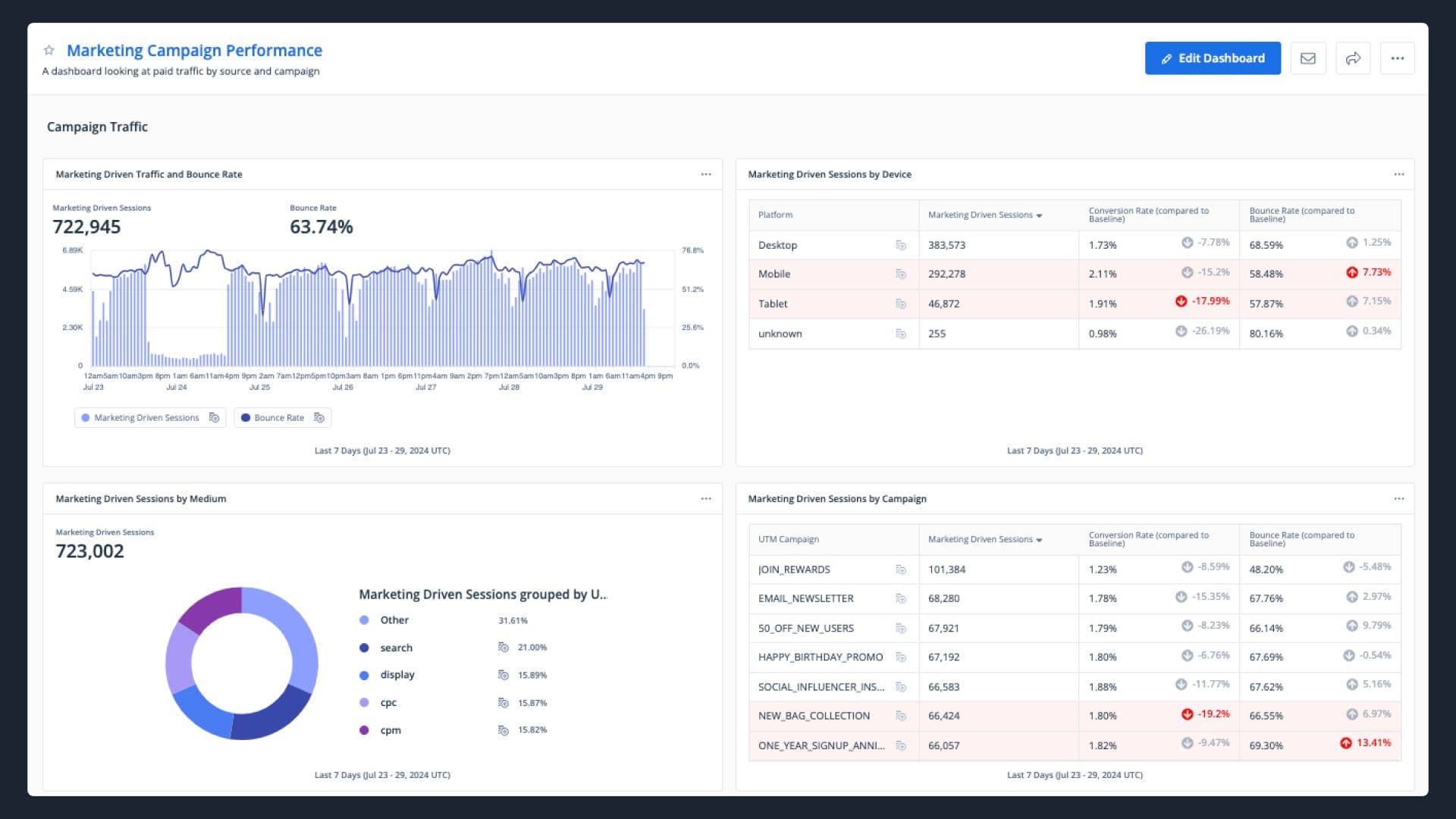Screen dimensions: 1456x819
Task: Click the Marketing Campaign Performance title link
Action: pos(194,50)
